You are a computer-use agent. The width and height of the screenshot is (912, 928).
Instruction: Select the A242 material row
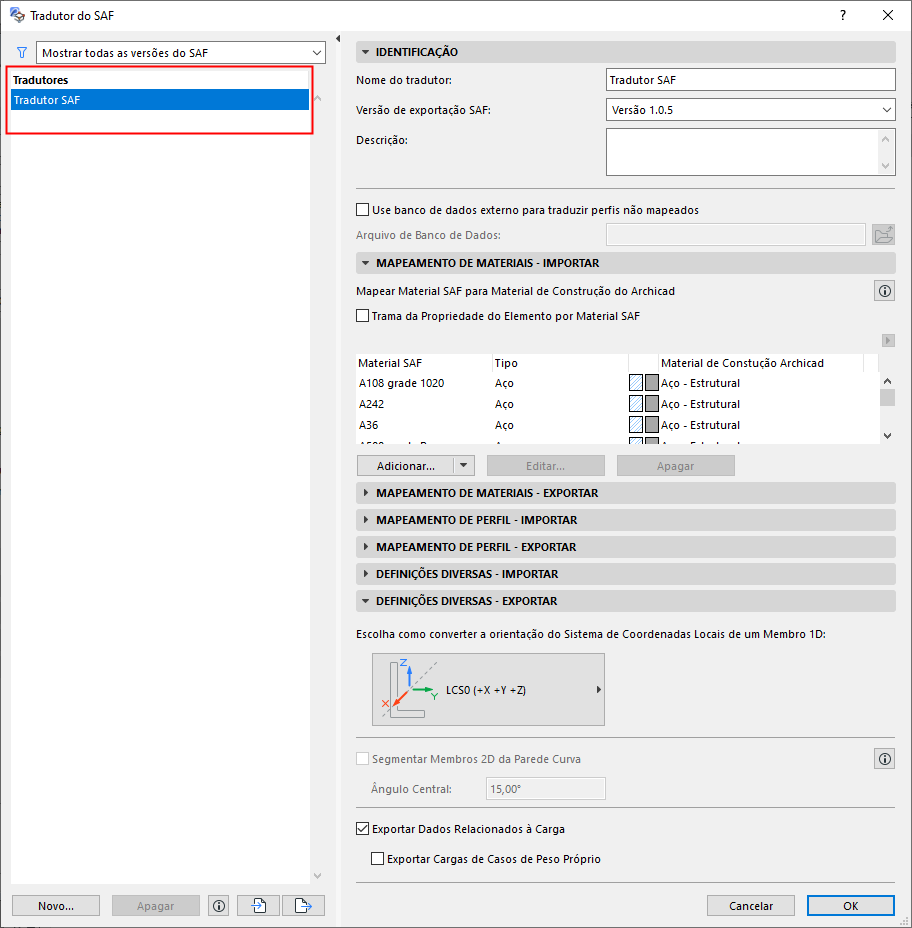(617, 404)
